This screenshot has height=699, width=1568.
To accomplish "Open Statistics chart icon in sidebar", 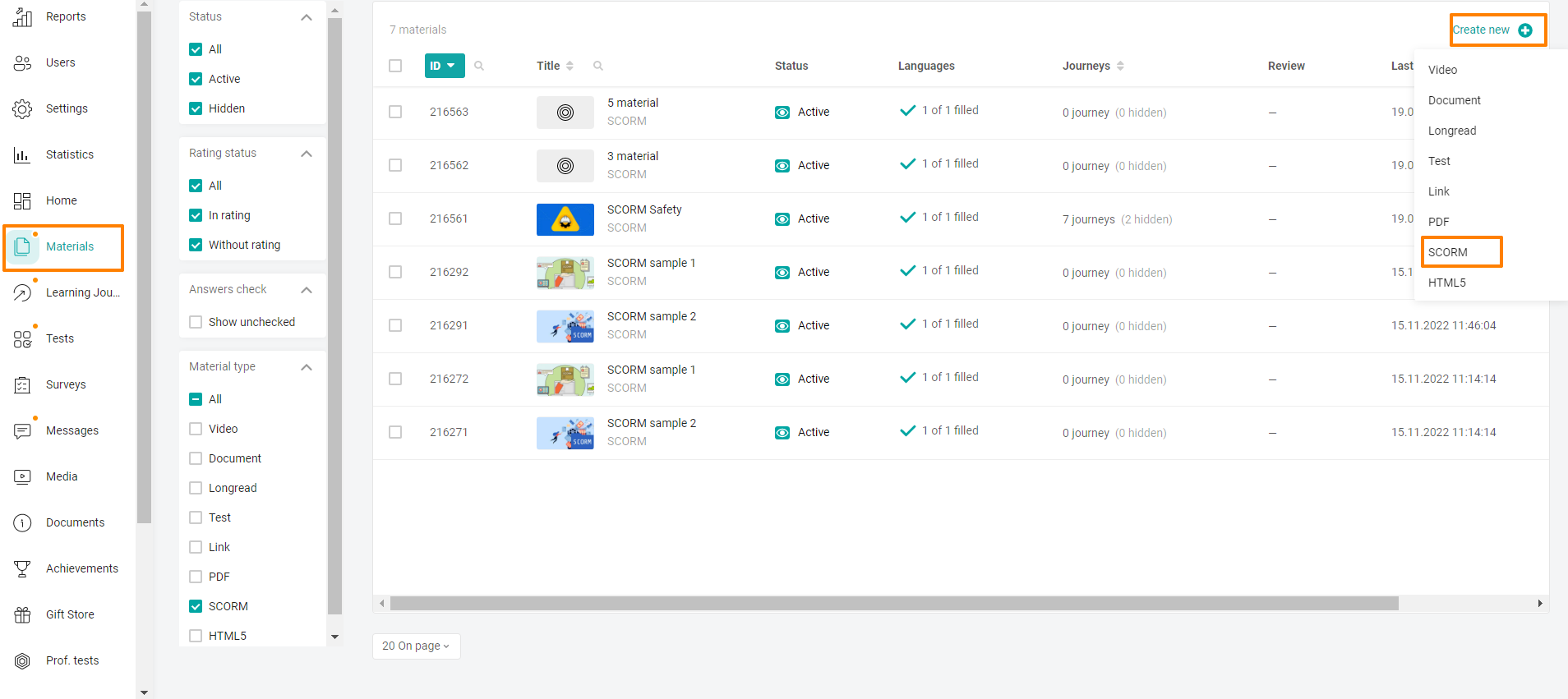I will [22, 154].
